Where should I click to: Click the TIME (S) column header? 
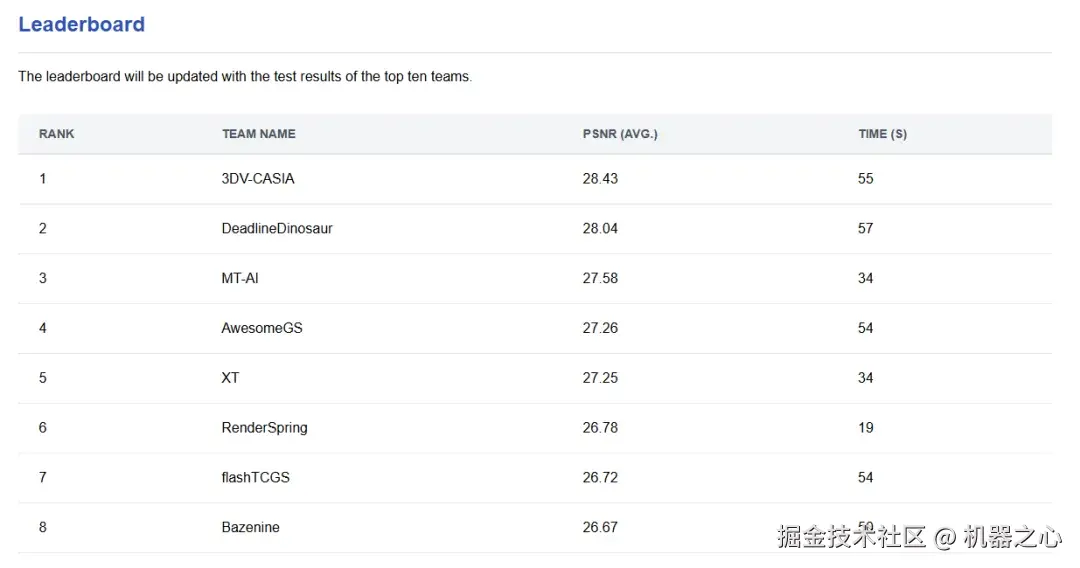coord(882,134)
